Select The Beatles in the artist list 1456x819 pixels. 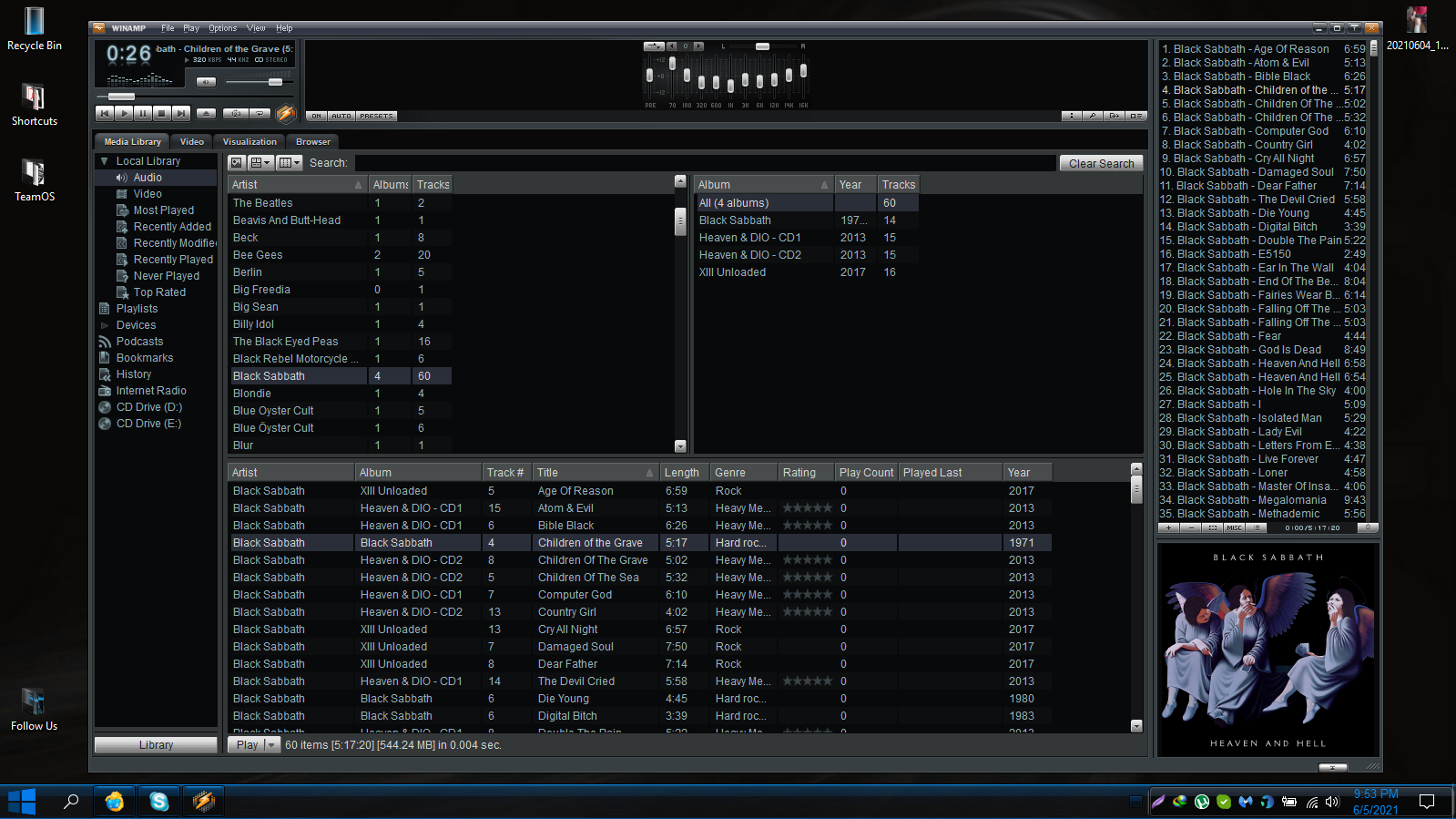click(263, 203)
